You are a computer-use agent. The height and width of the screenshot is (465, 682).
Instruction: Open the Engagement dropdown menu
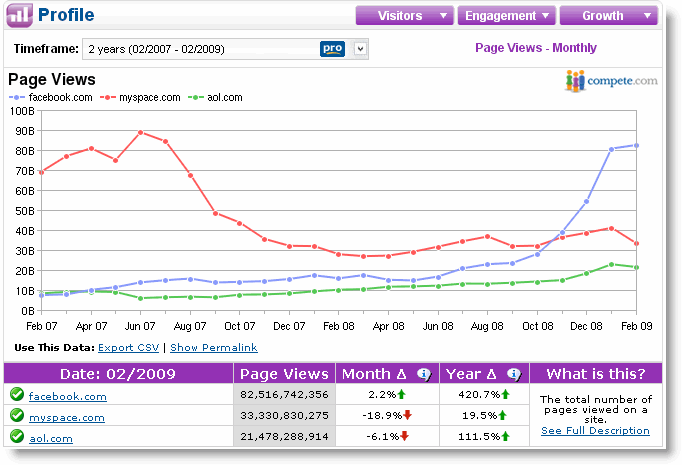(507, 16)
